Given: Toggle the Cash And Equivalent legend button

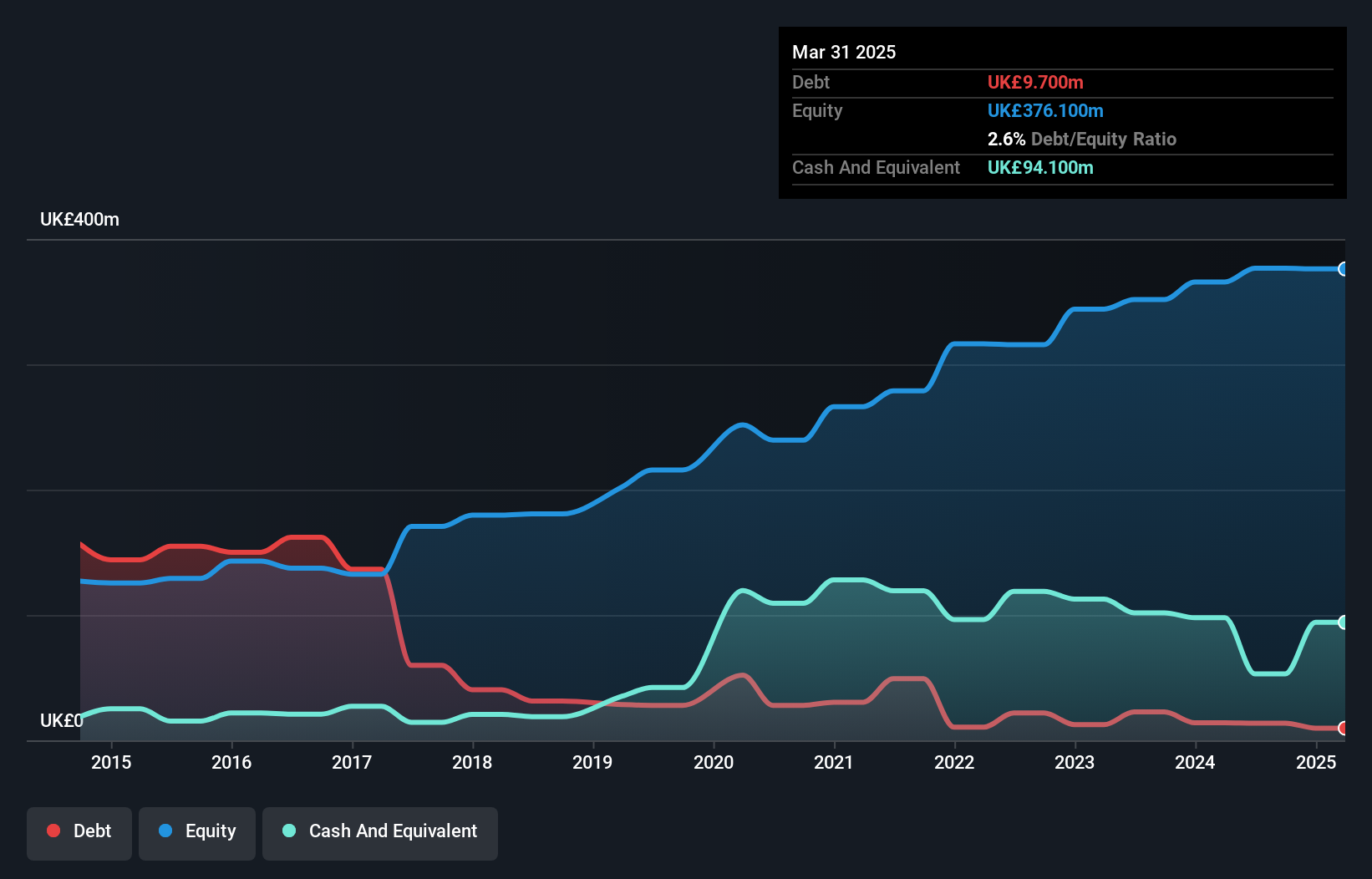Looking at the screenshot, I should (x=380, y=833).
